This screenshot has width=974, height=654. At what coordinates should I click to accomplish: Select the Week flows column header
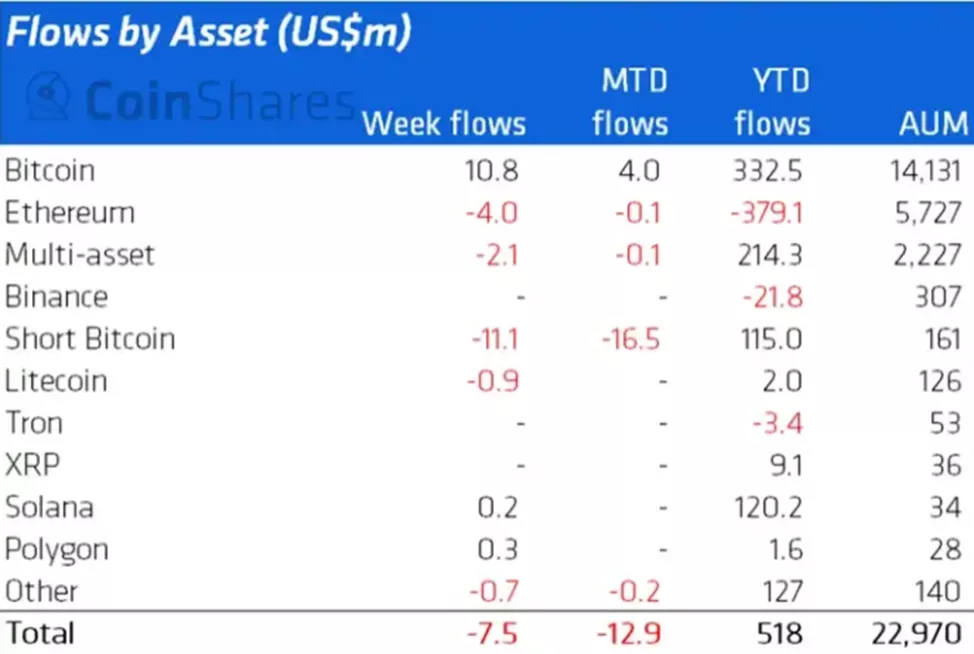point(443,124)
